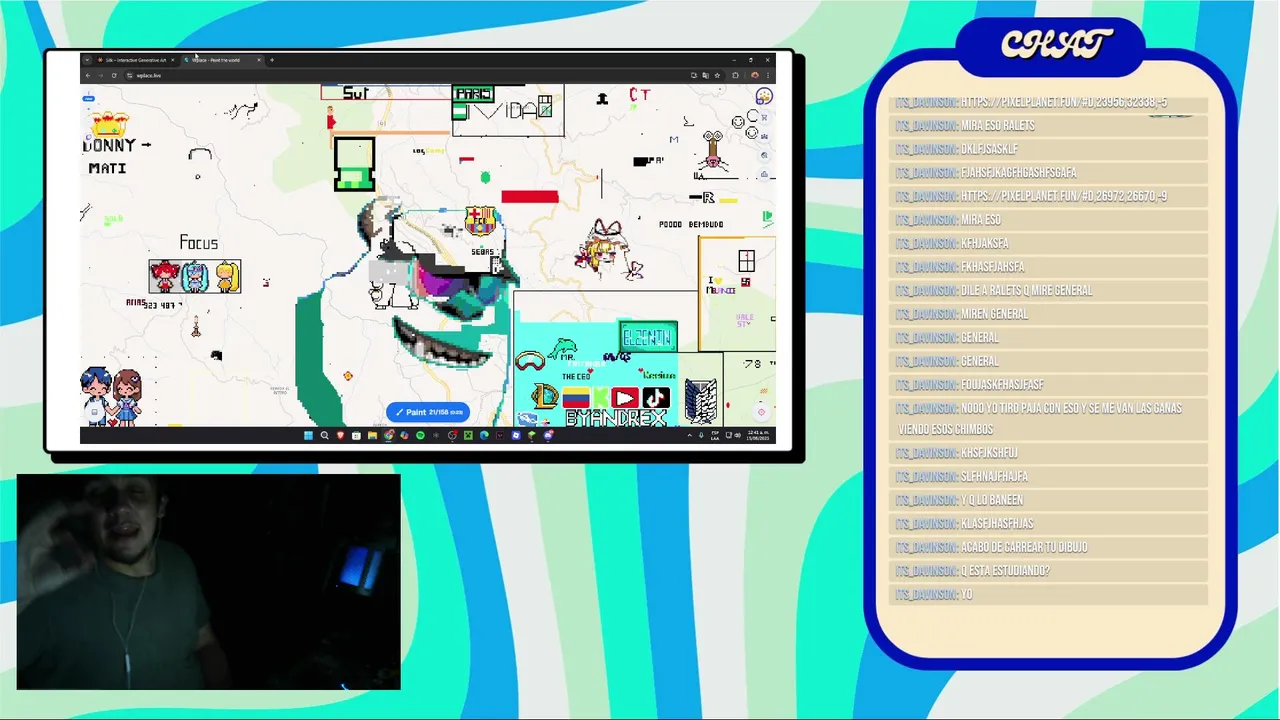Close the Silk tab
1280x720 pixels.
coord(173,60)
